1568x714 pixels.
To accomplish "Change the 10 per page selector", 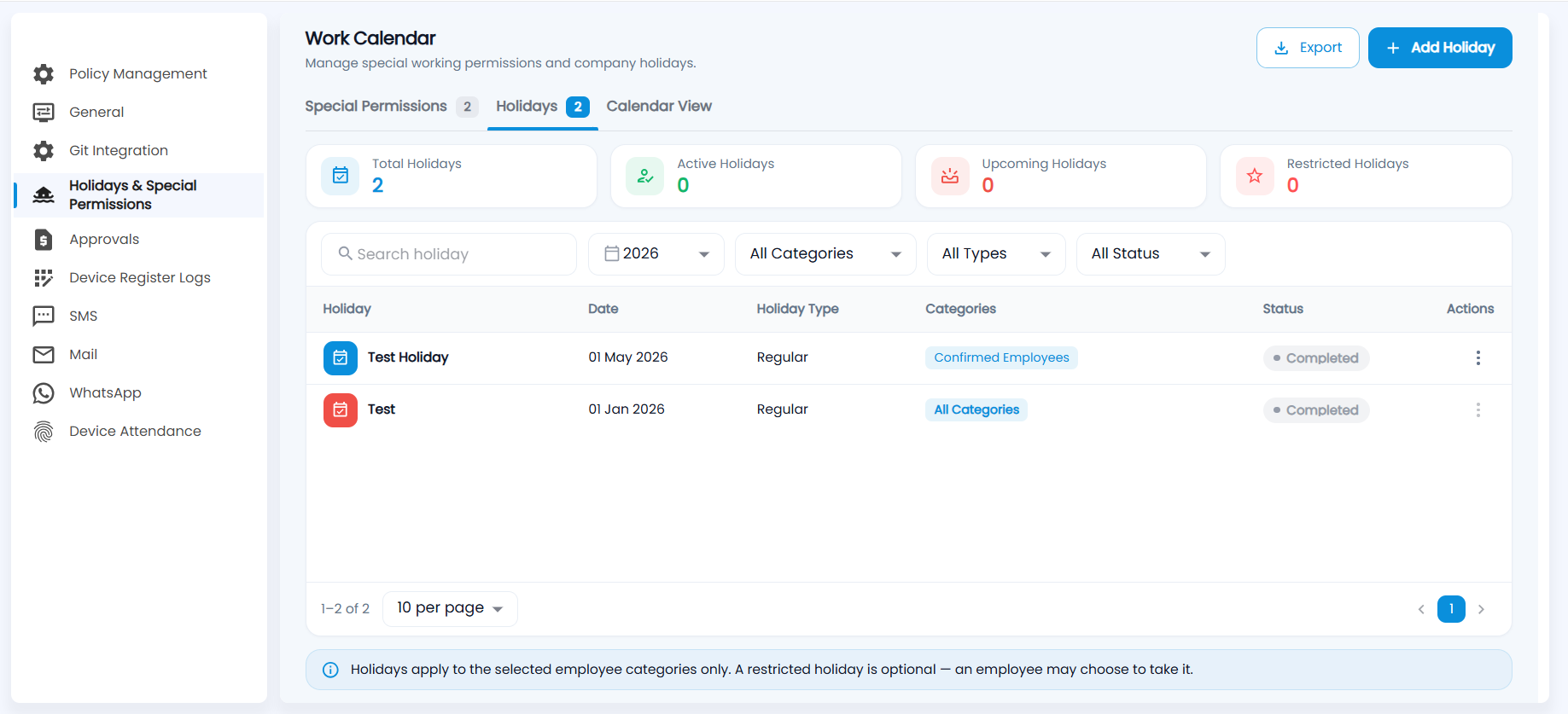I will 450,608.
